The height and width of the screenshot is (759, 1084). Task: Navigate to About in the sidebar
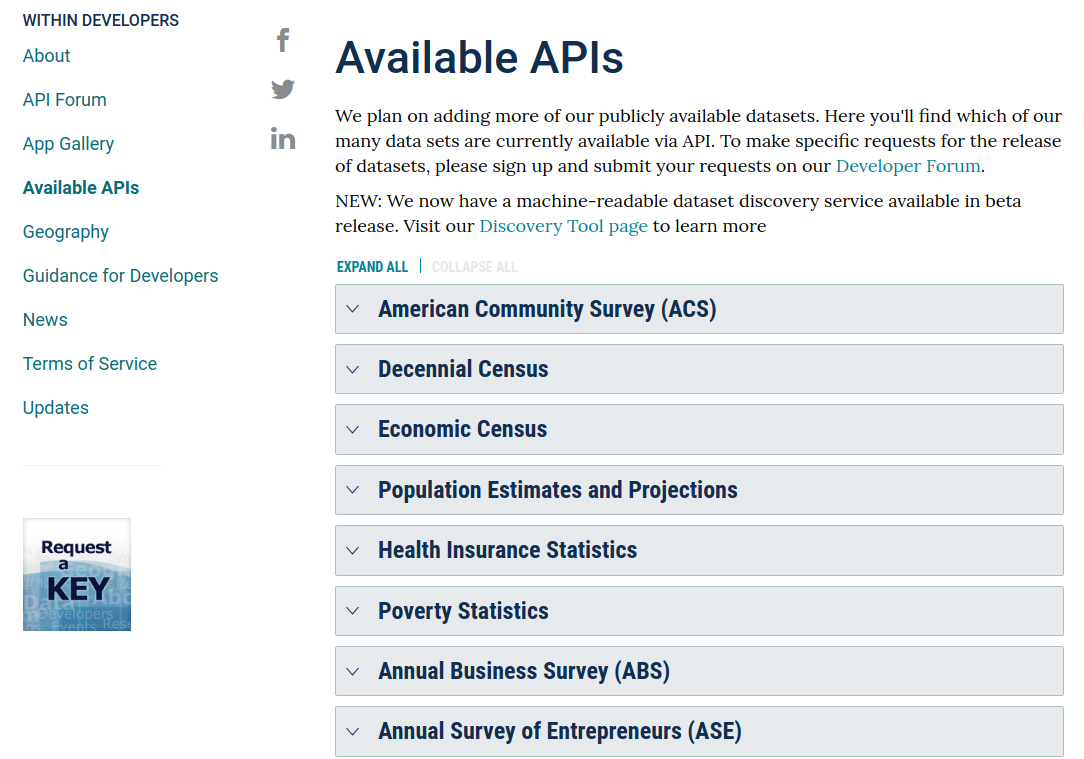tap(46, 56)
